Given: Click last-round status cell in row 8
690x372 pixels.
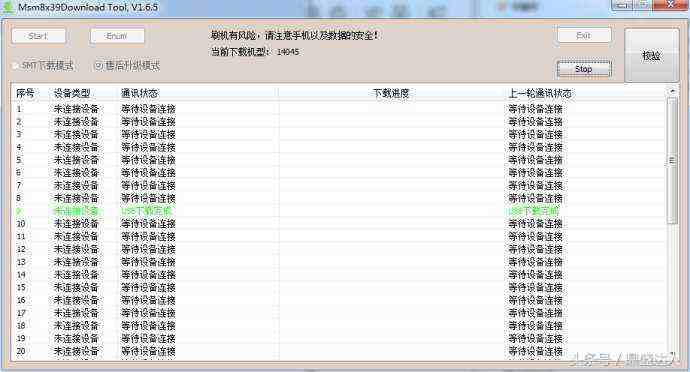Looking at the screenshot, I should coord(536,198).
